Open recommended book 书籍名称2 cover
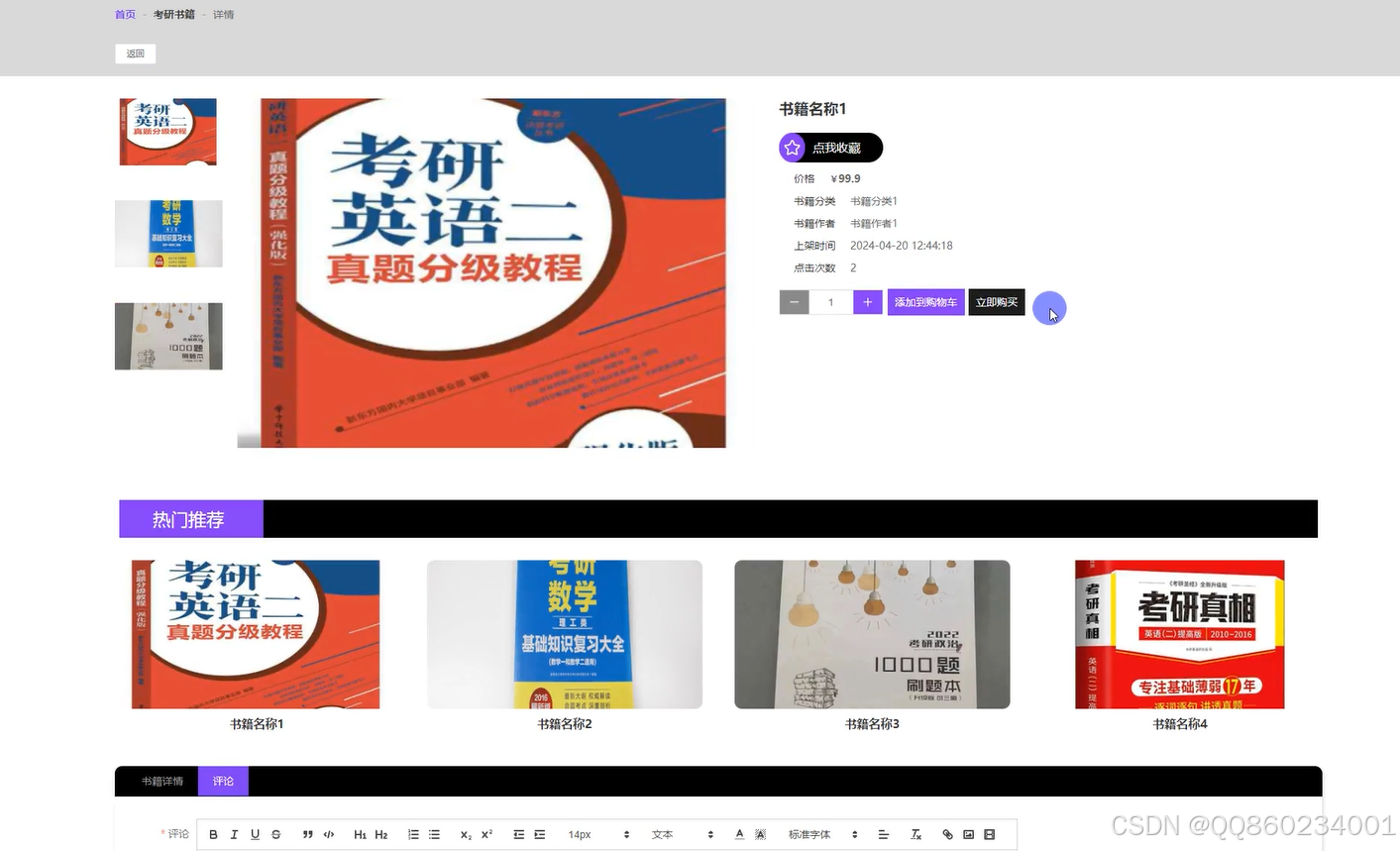Image resolution: width=1400 pixels, height=851 pixels. tap(565, 634)
